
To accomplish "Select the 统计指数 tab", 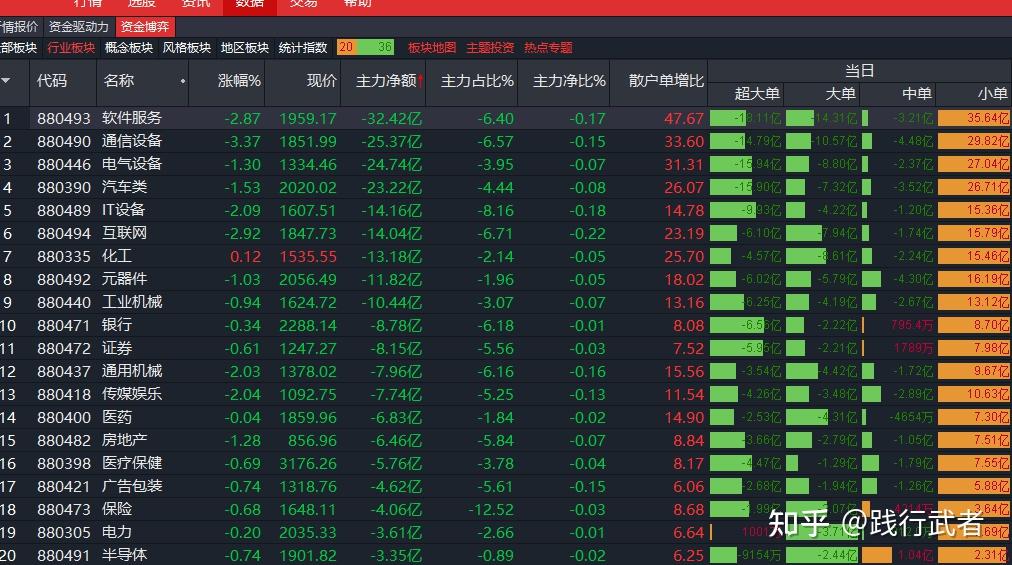I will (303, 47).
